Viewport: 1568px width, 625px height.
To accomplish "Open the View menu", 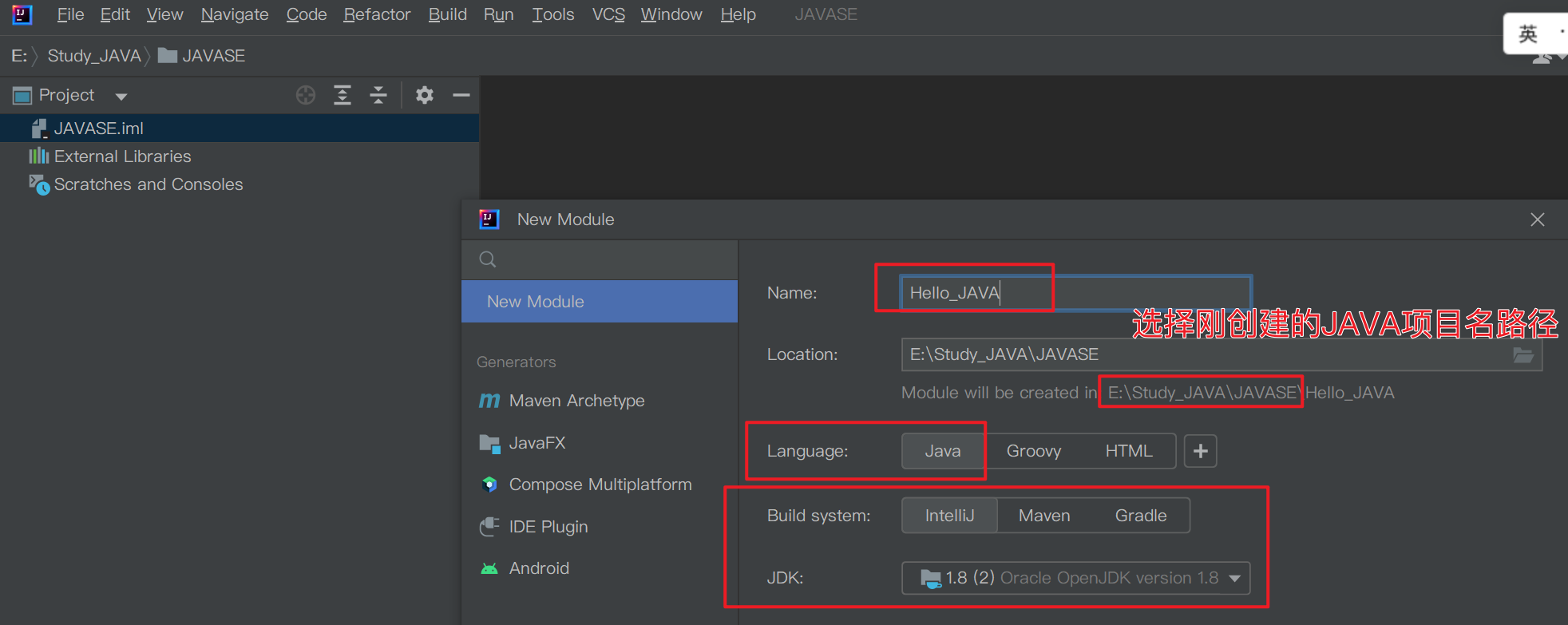I will [x=164, y=14].
